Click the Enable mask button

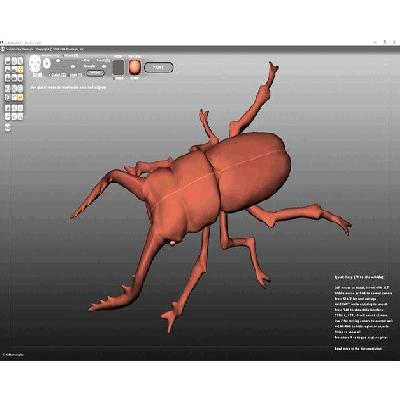tap(95, 73)
